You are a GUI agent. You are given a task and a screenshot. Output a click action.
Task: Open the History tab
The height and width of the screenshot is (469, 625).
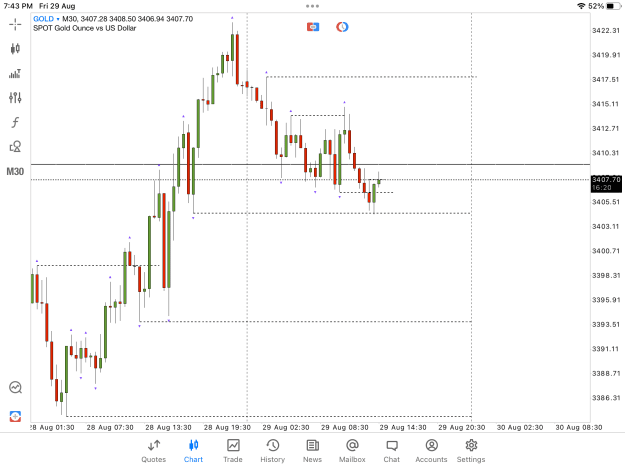pos(273,451)
